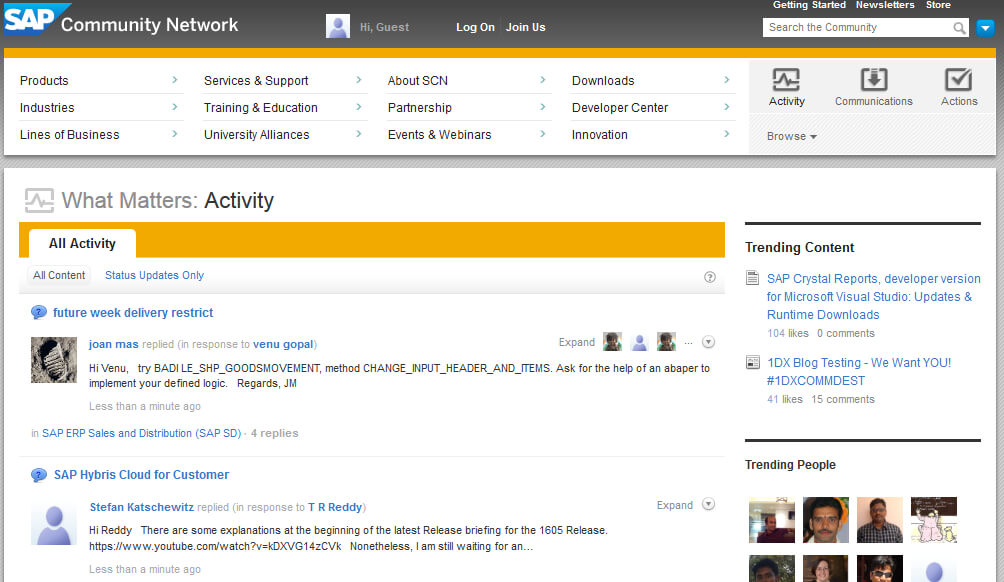Click the 1DX Blog Testing post icon
Viewport: 1004px width, 582px height.
[753, 363]
